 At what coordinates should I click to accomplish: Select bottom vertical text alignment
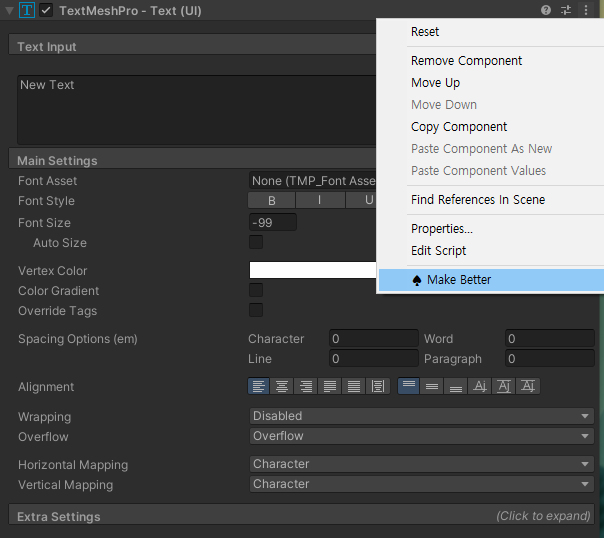coord(456,386)
